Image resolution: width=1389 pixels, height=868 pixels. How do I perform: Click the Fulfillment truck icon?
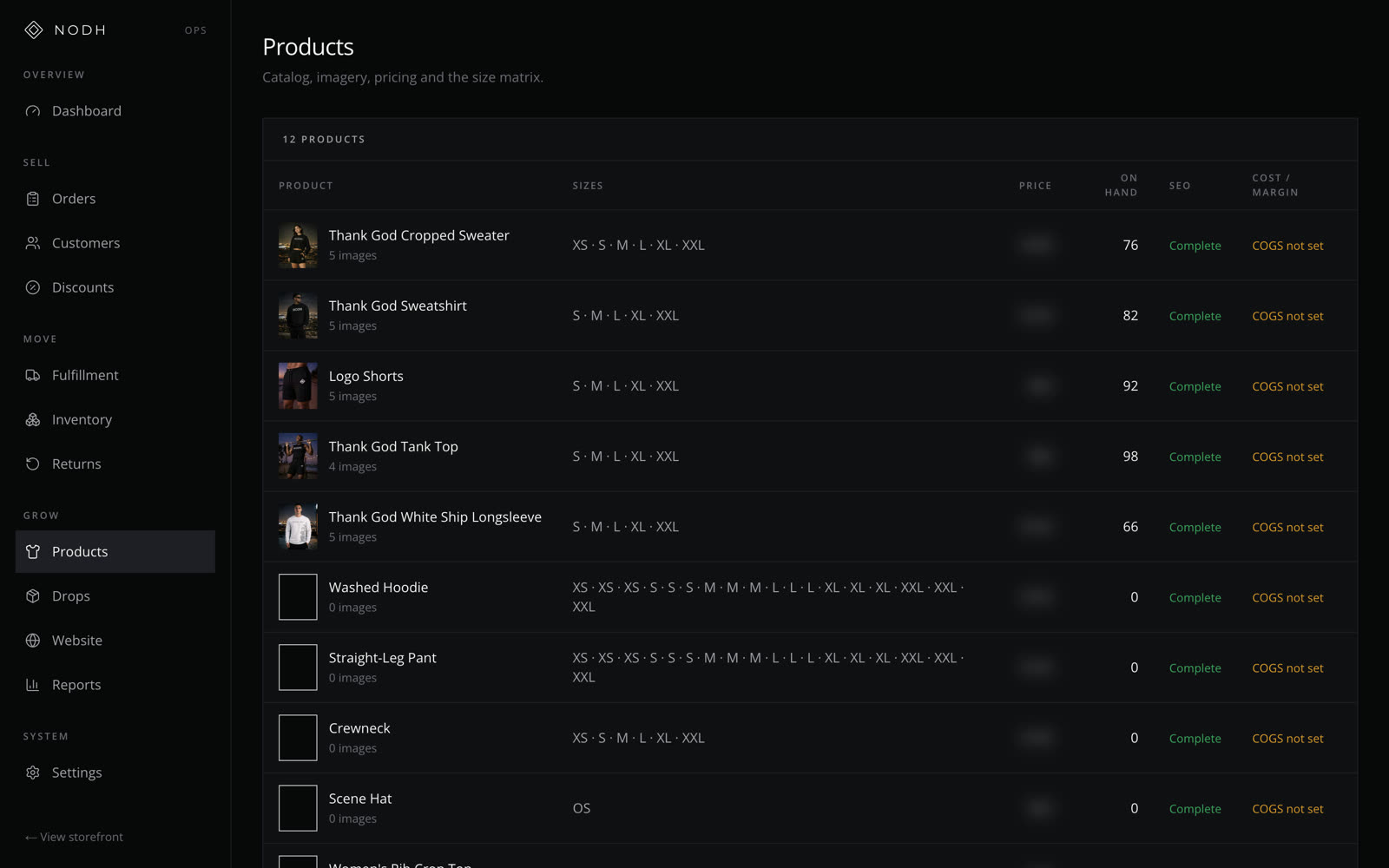pyautogui.click(x=33, y=375)
